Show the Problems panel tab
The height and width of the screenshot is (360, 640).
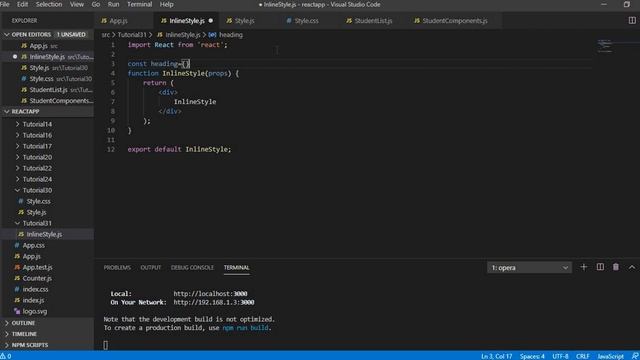click(x=117, y=267)
